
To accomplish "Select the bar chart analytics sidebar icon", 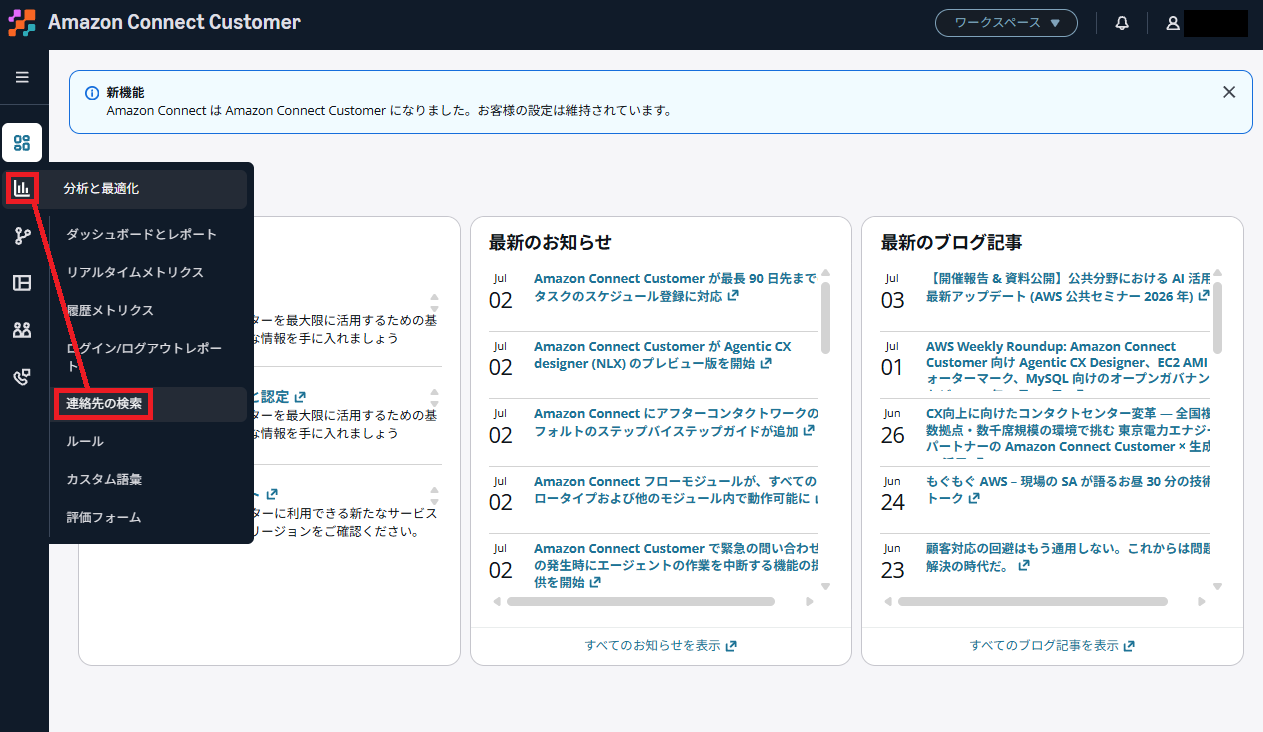I will pos(22,188).
